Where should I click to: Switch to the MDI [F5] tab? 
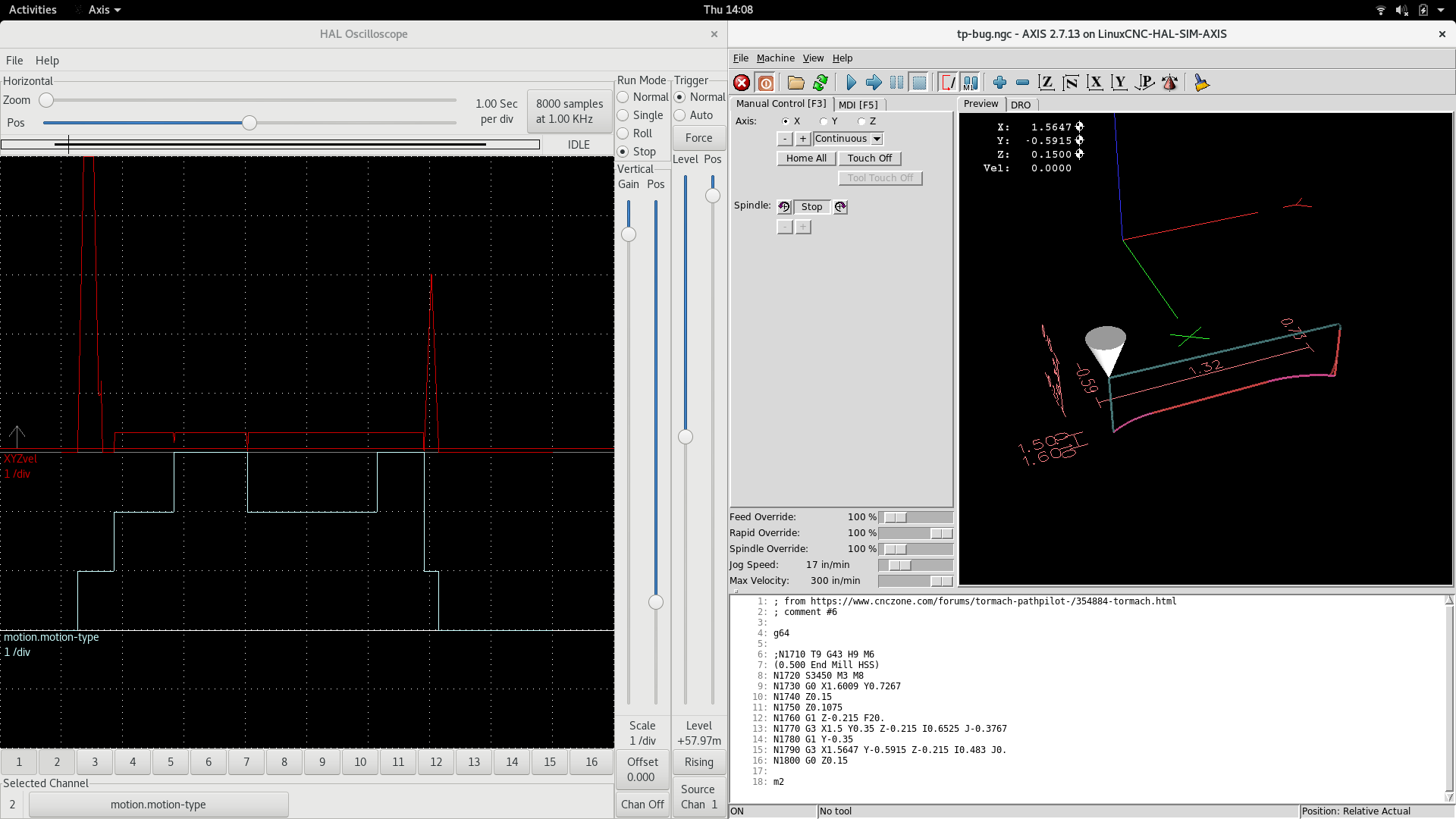[858, 105]
